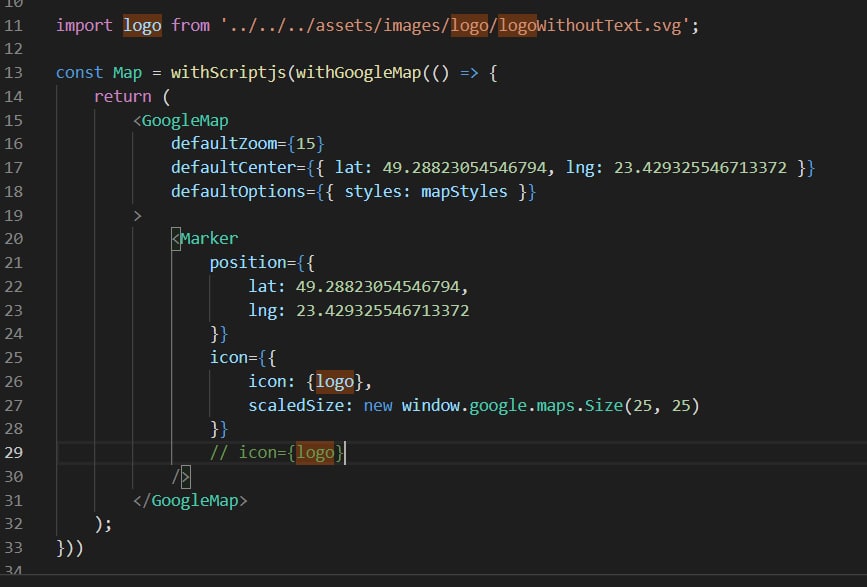Click the 'Map' constant name
Screen dimensions: 867x587
pyautogui.click(x=128, y=73)
